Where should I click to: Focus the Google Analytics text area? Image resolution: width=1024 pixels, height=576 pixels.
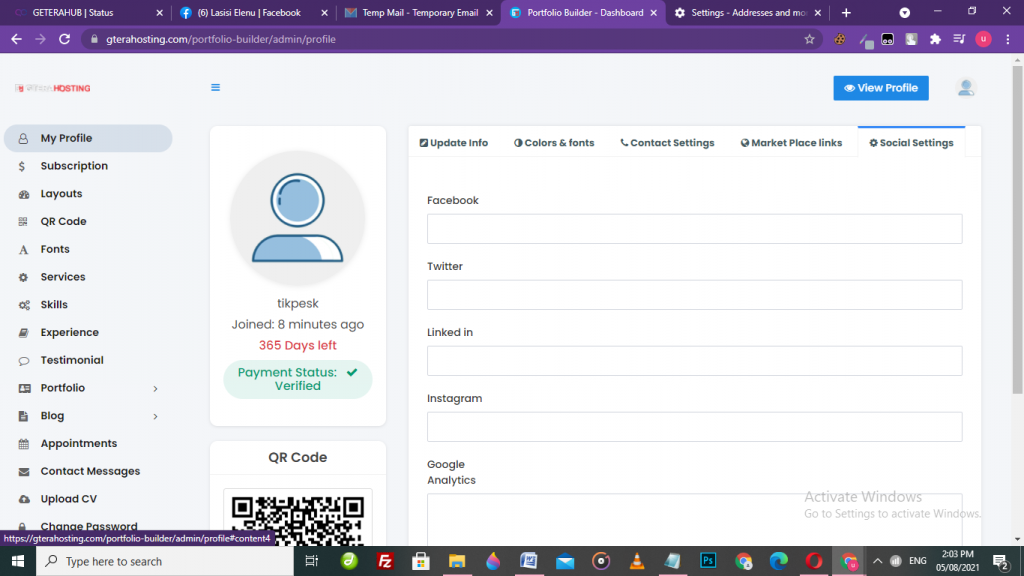[694, 519]
